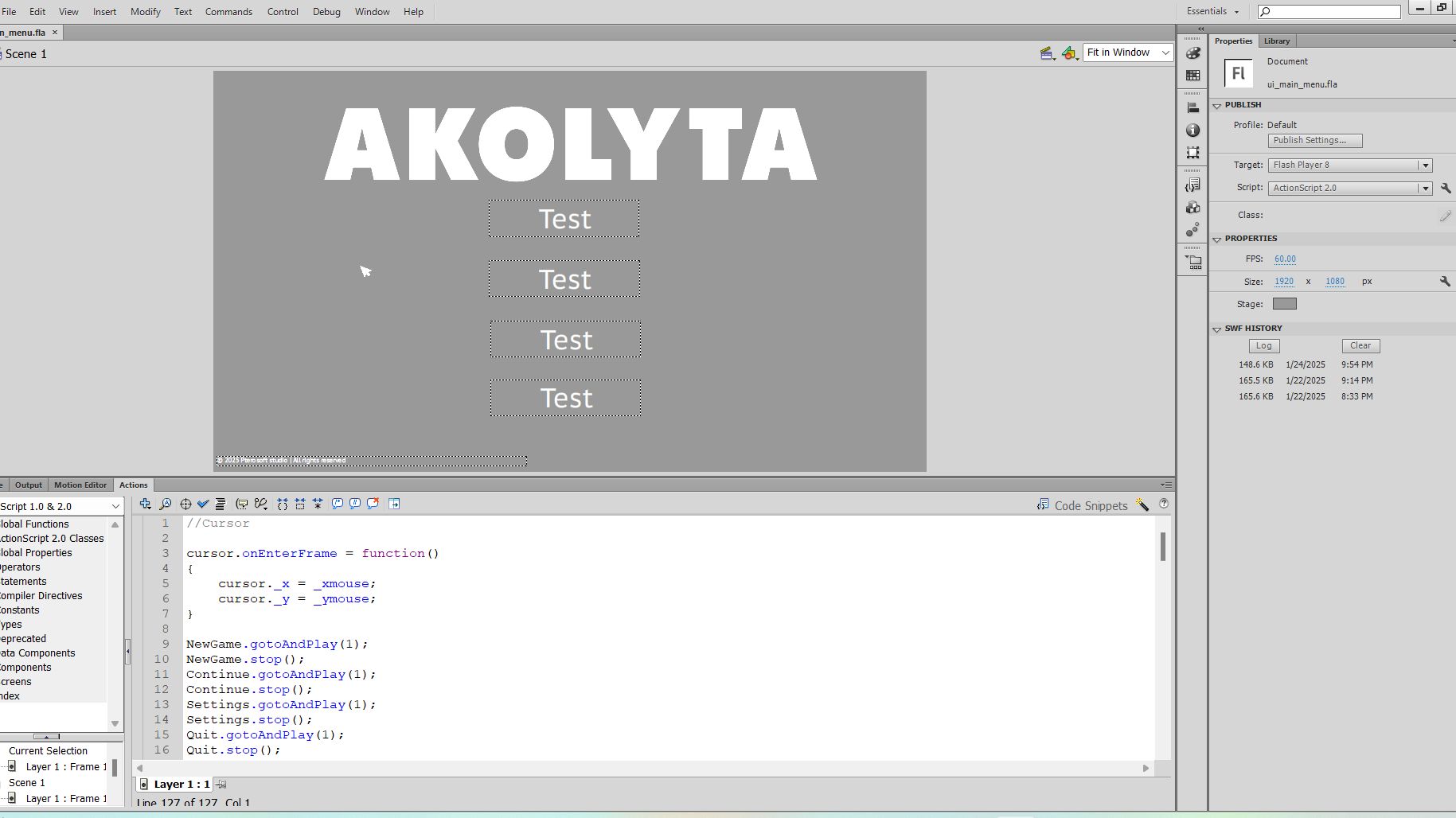Image resolution: width=1456 pixels, height=818 pixels.
Task: Expand all collapsed code icon
Action: (x=318, y=504)
